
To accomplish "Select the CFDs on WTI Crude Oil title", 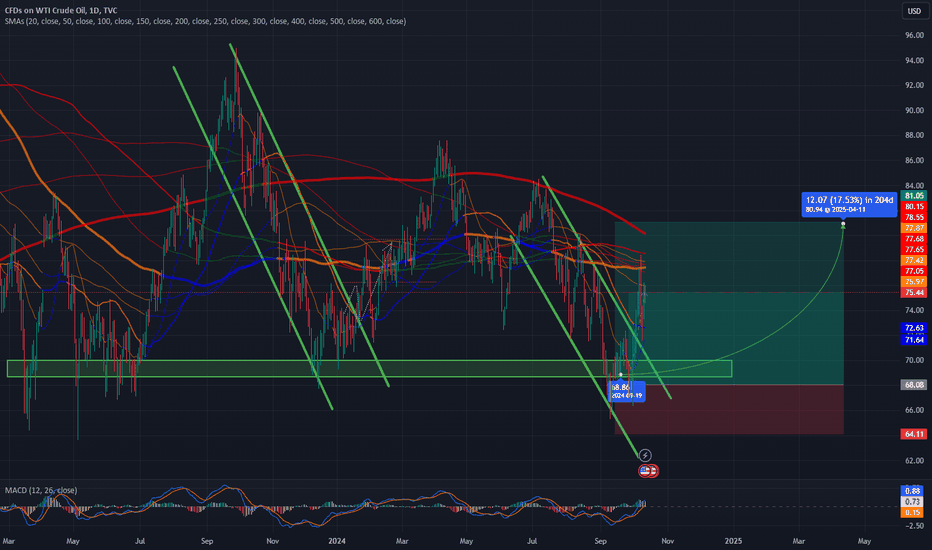I will click(61, 10).
